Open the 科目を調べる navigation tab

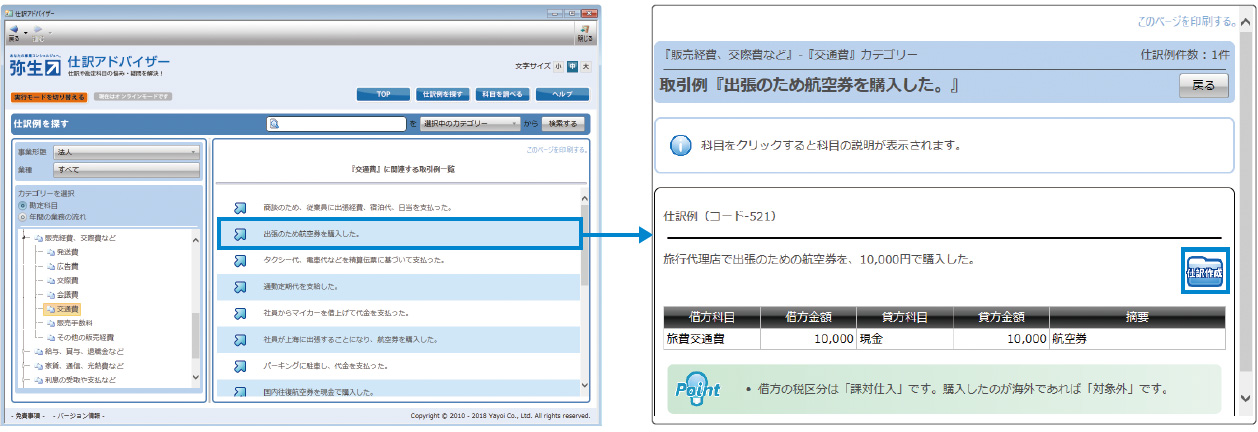[x=501, y=94]
